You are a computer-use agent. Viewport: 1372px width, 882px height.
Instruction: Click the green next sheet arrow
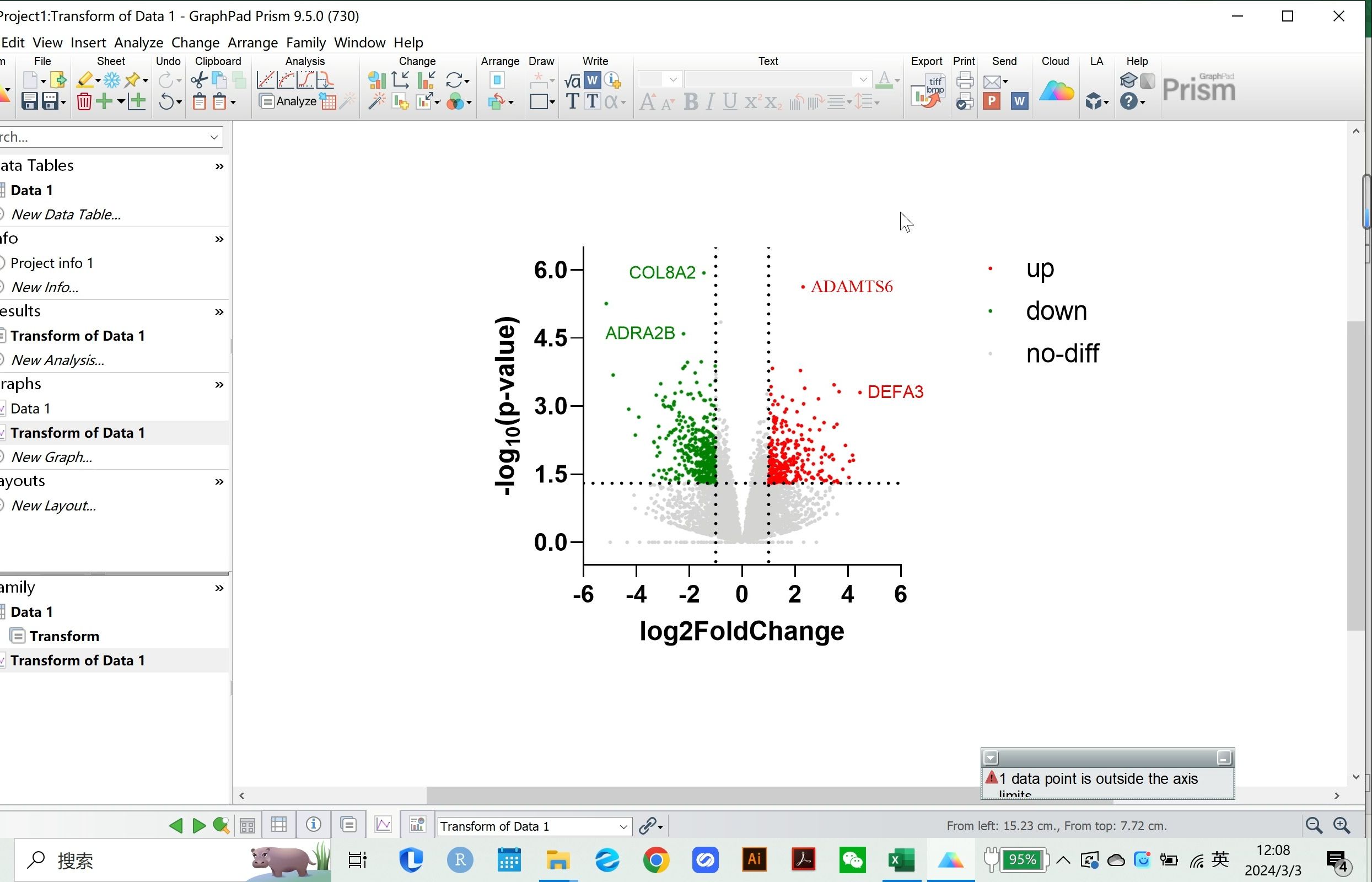tap(198, 825)
